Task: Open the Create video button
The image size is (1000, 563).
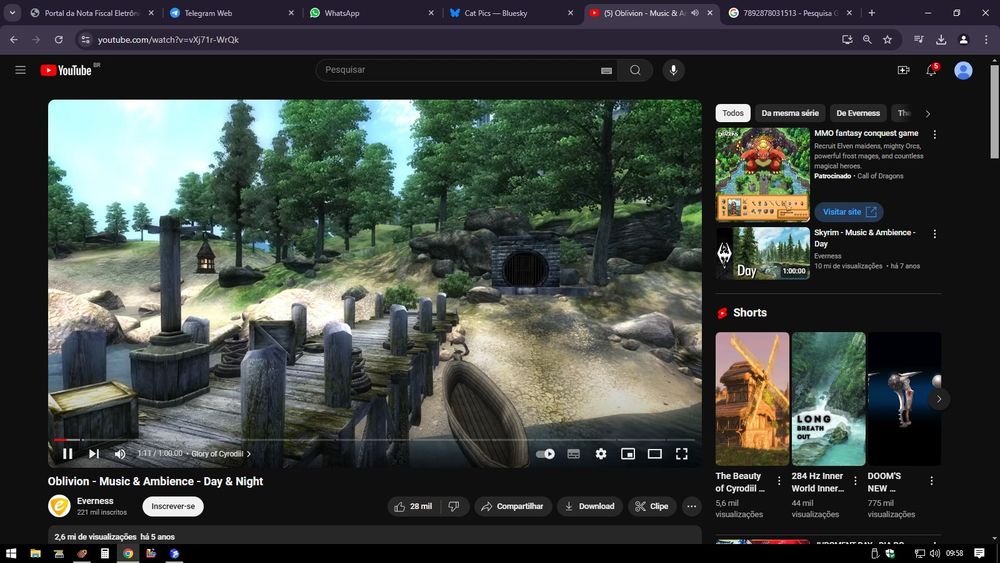Action: (x=903, y=70)
